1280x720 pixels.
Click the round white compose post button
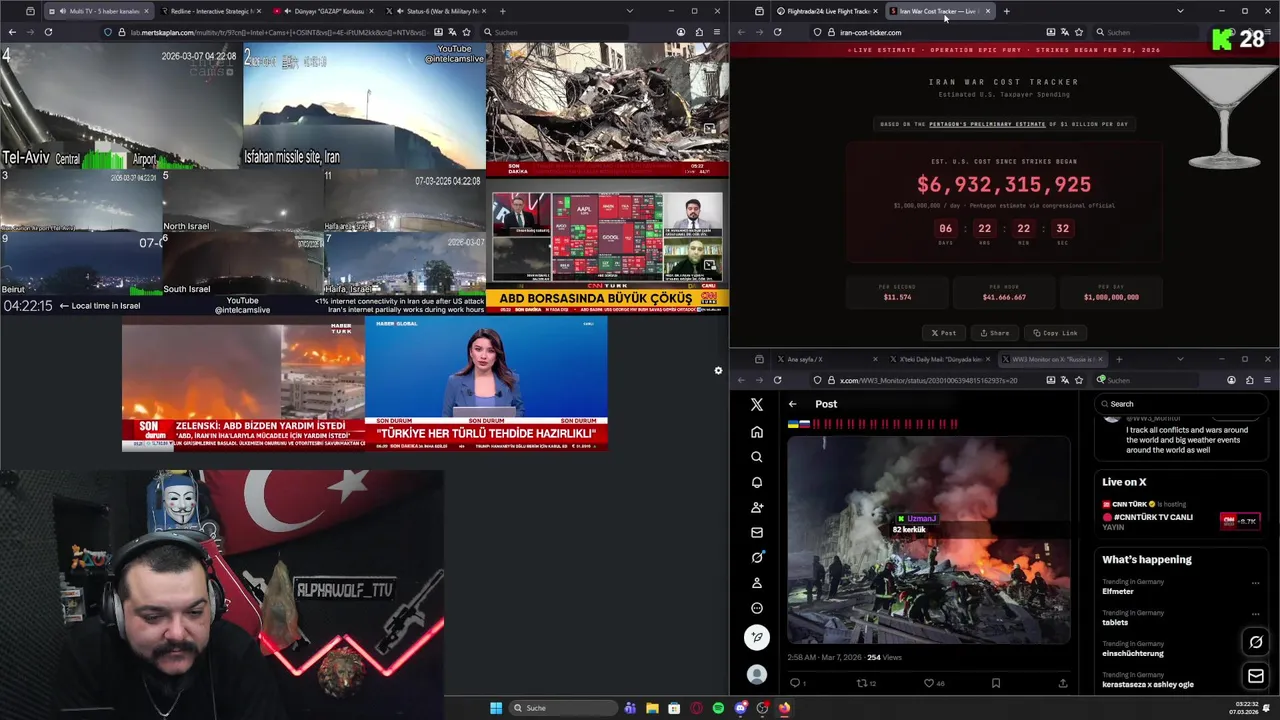click(757, 637)
